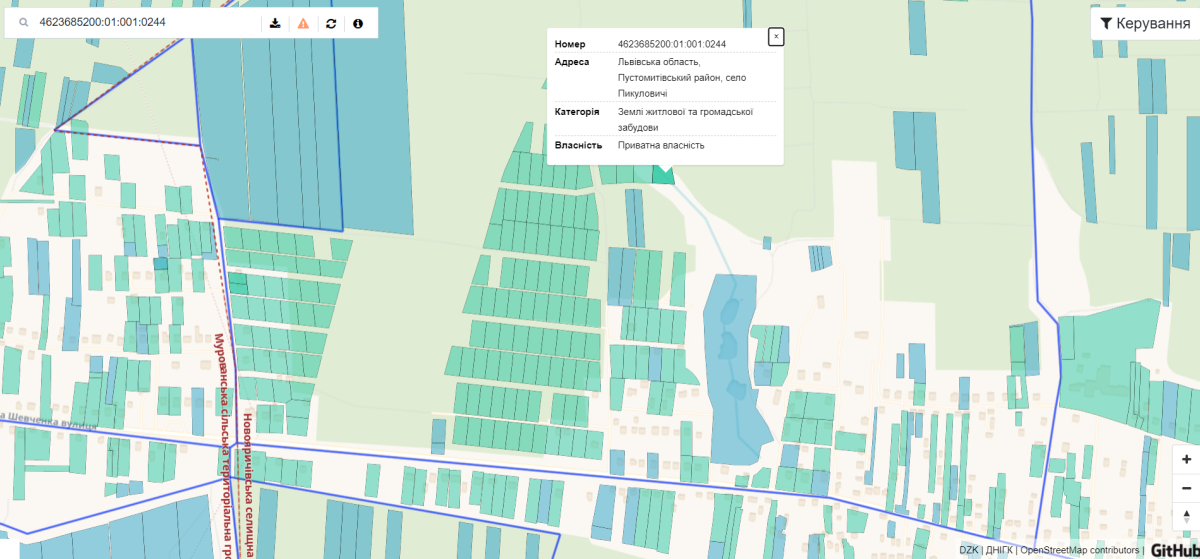
Task: Open the DZK attribution link
Action: 968,550
